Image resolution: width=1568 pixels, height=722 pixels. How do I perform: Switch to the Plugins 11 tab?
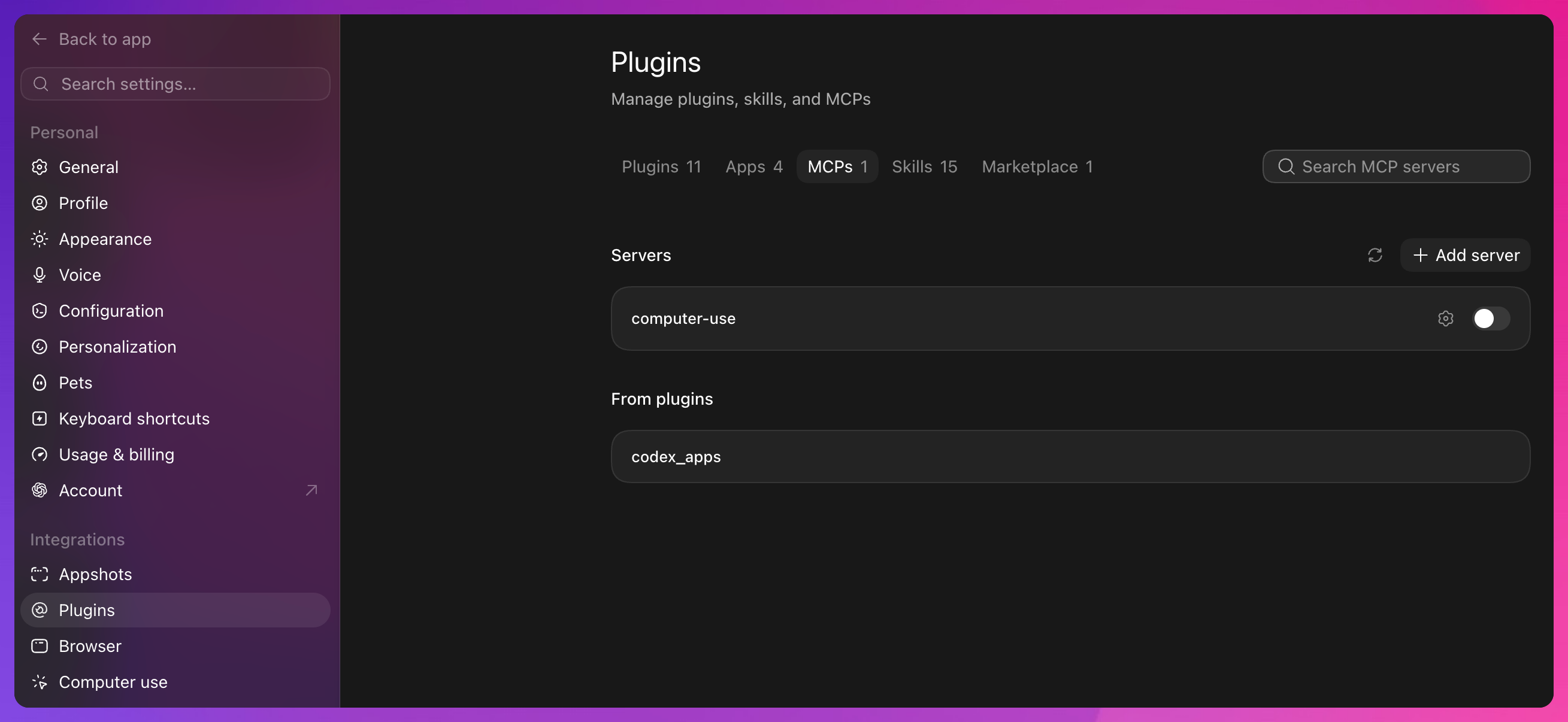(661, 166)
